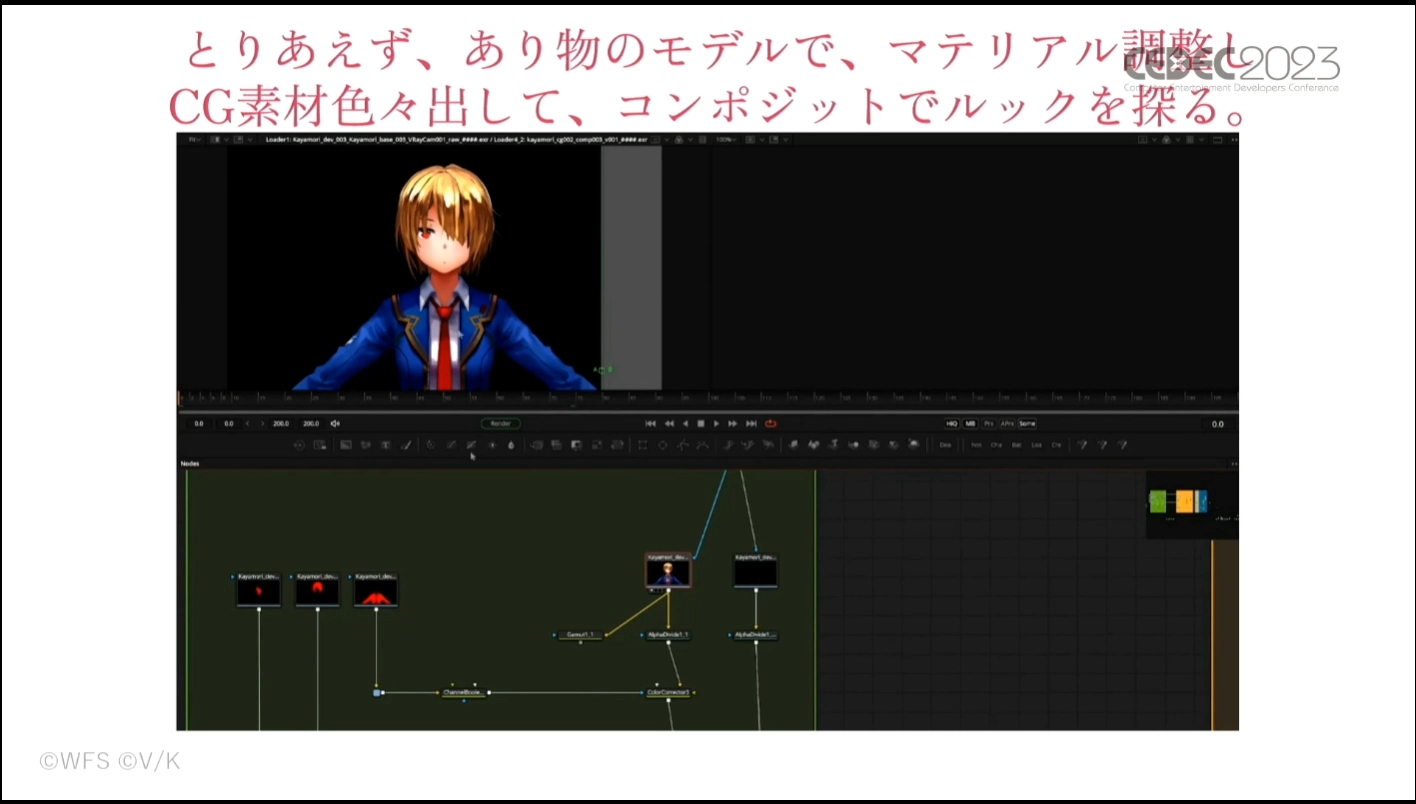Image resolution: width=1416 pixels, height=804 pixels.
Task: Play the comp forward
Action: pyautogui.click(x=717, y=424)
